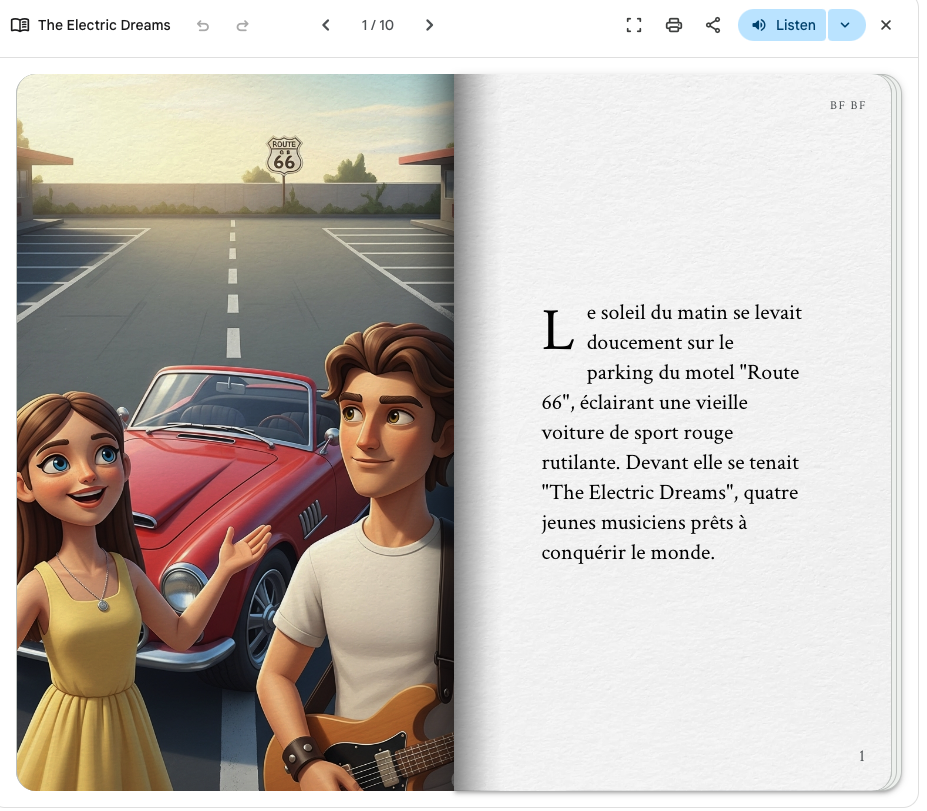Click the redo arrow icon
Viewport: 927px width, 811px height.
click(x=242, y=25)
